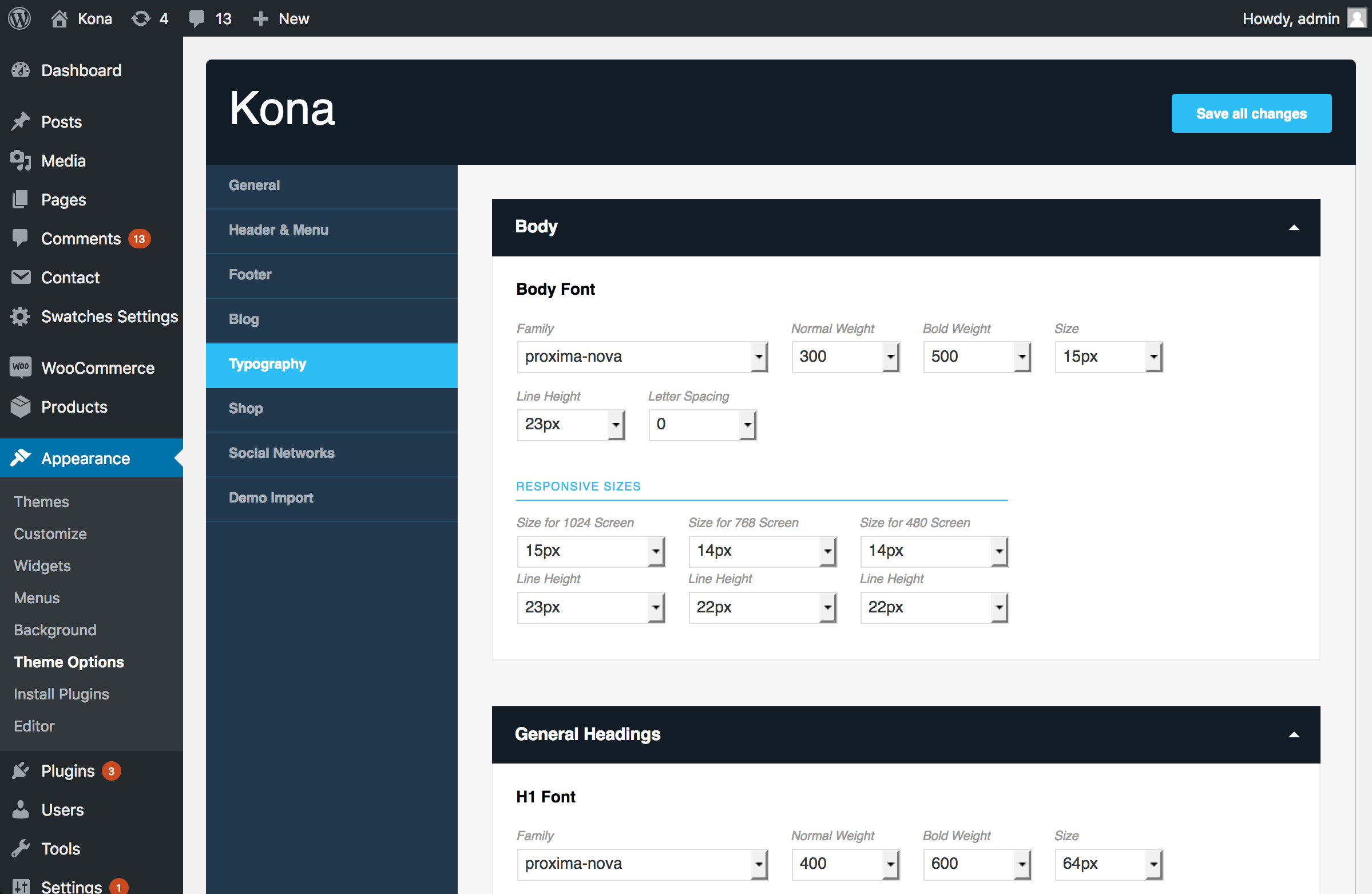
Task: Switch to Social Networks tab
Action: tap(331, 453)
